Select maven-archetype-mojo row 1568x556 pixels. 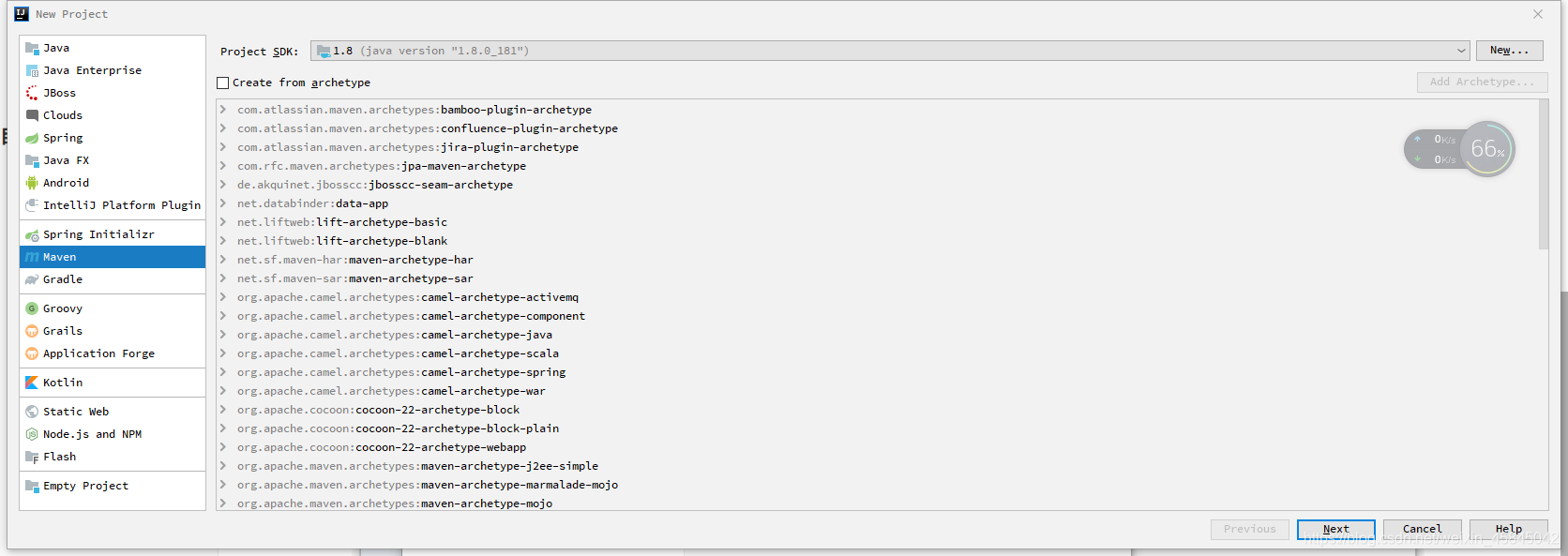tap(878, 503)
